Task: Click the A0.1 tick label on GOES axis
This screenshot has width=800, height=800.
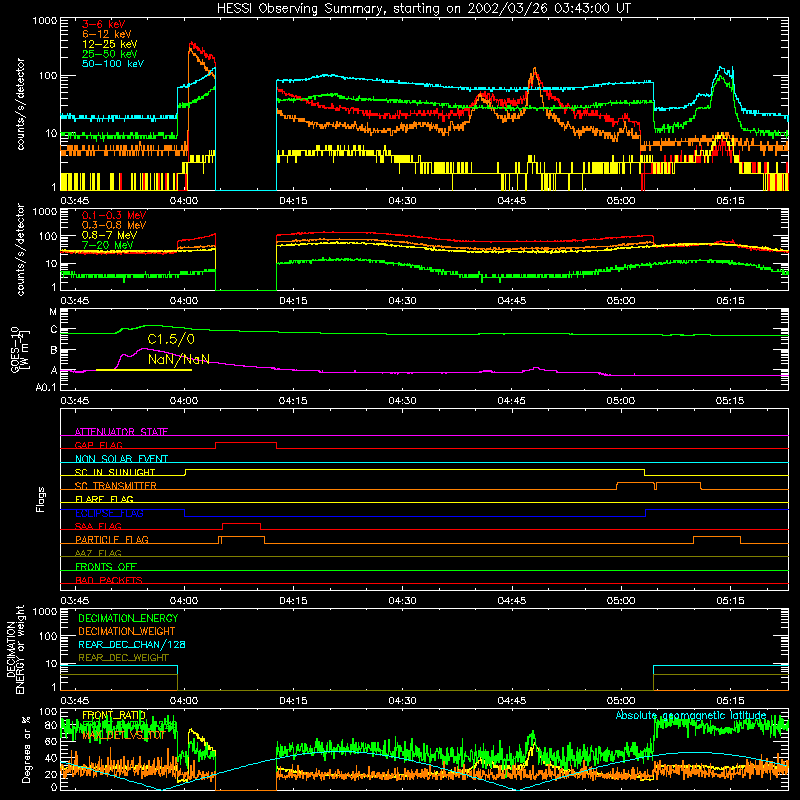Action: 46,388
